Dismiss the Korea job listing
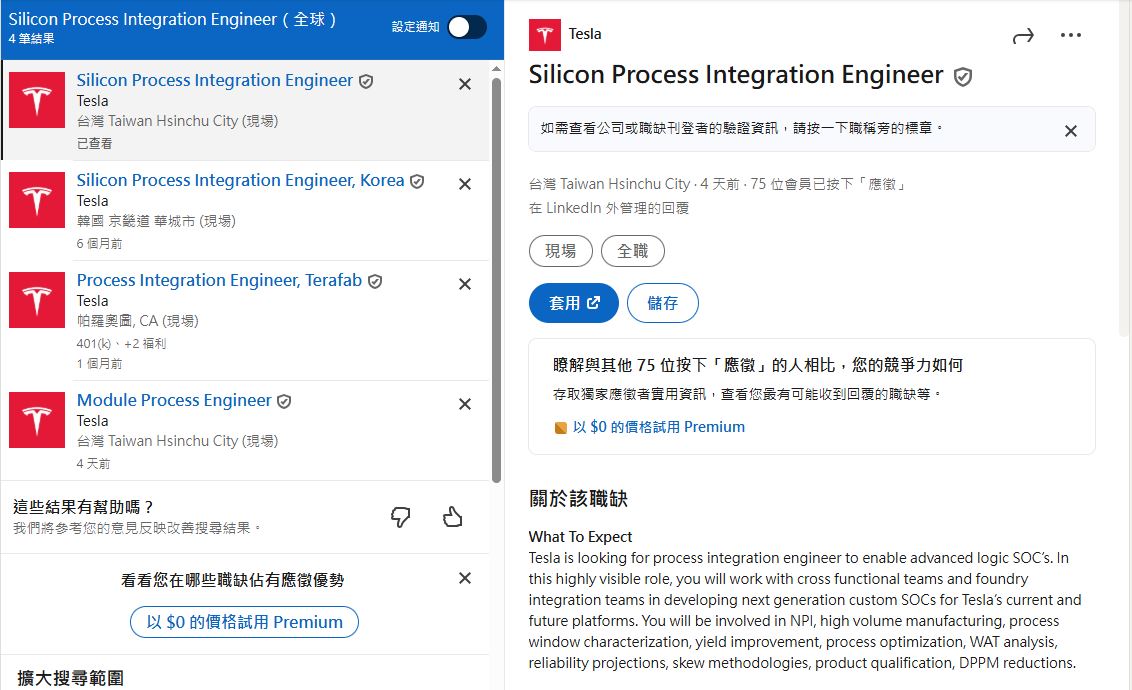 [x=464, y=184]
